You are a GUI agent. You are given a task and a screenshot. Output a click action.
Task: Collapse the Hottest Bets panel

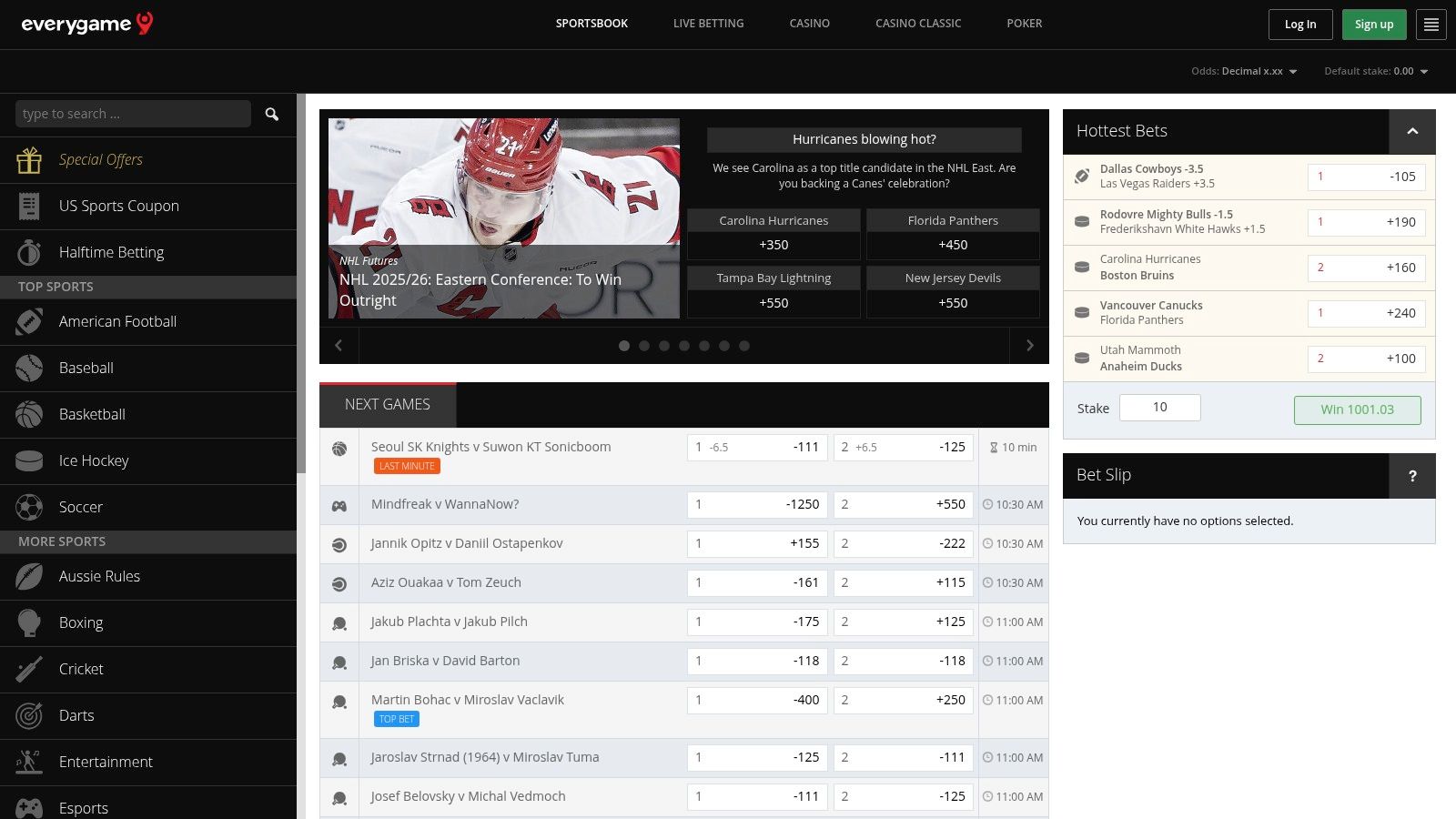(x=1412, y=132)
